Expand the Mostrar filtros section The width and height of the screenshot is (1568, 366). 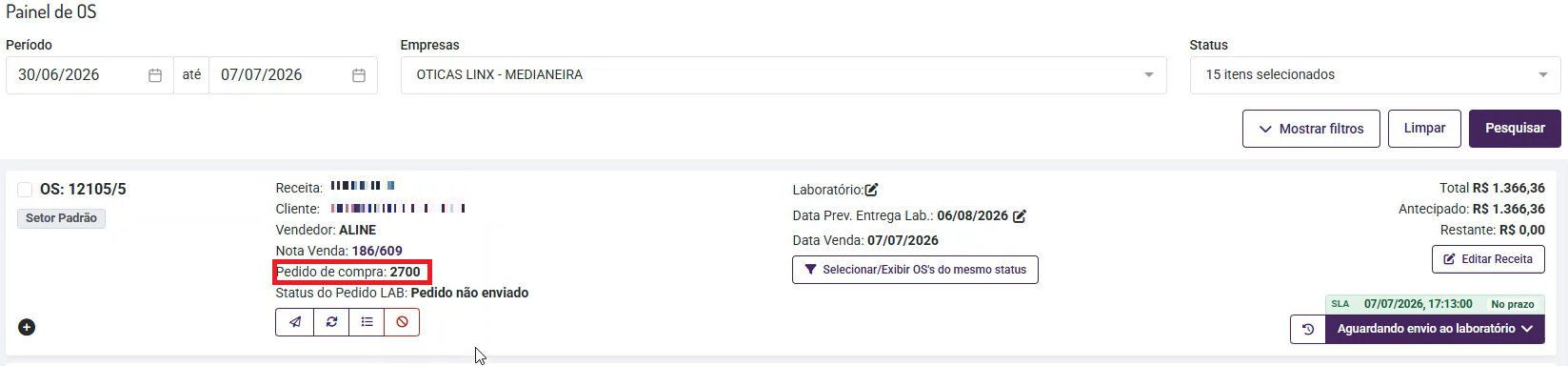point(1311,129)
